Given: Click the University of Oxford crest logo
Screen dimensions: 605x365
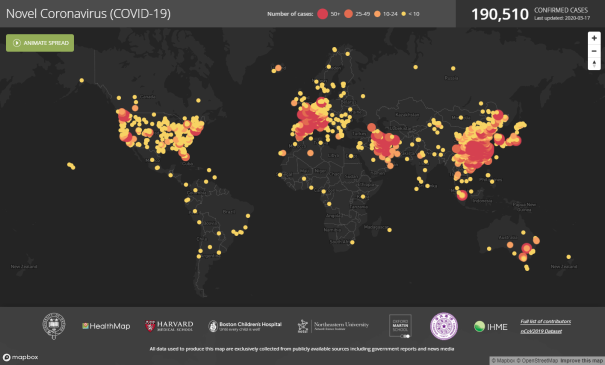Looking at the screenshot, I should [x=54, y=326].
